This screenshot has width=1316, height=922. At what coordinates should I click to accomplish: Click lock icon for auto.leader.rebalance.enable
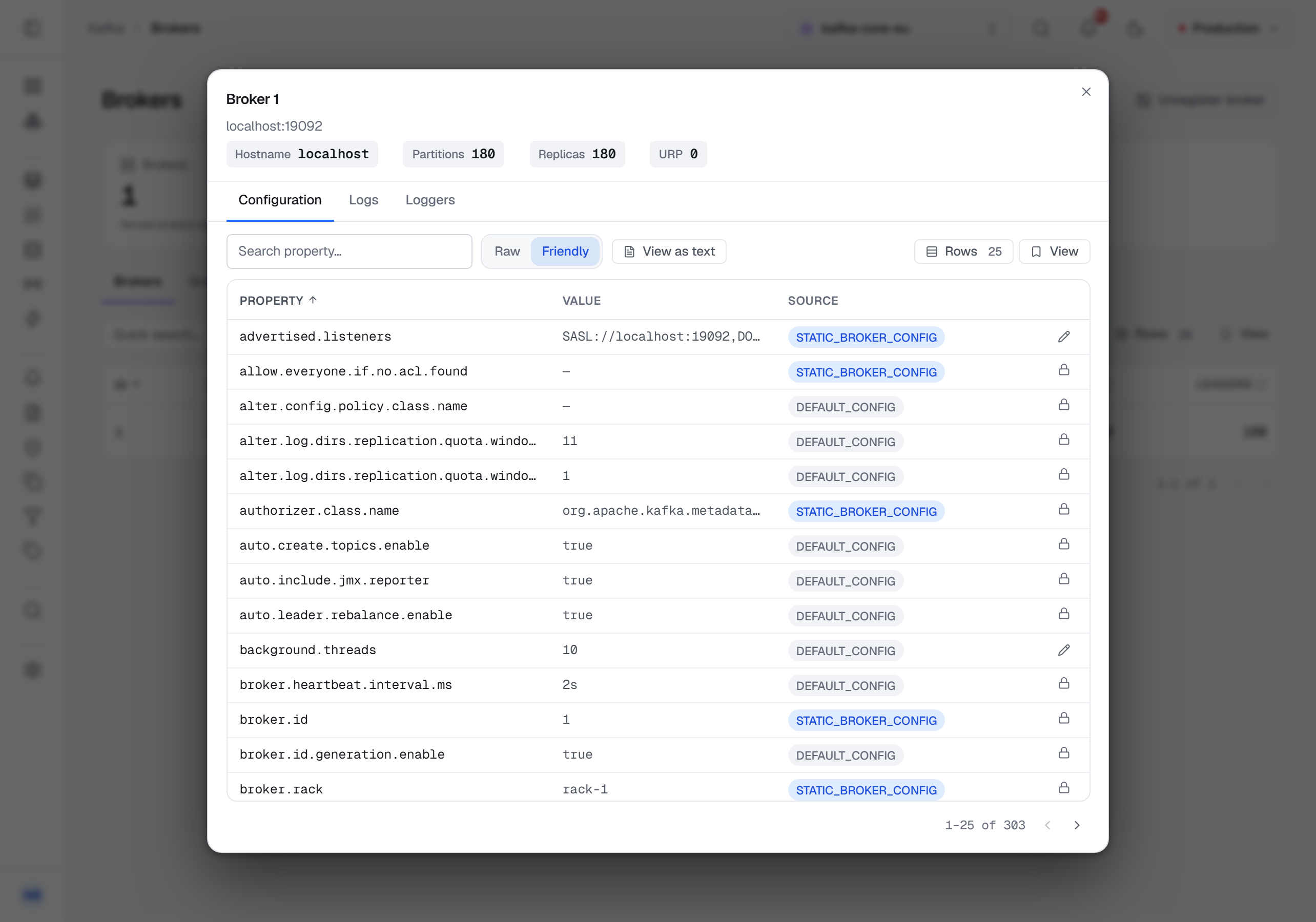(x=1063, y=614)
